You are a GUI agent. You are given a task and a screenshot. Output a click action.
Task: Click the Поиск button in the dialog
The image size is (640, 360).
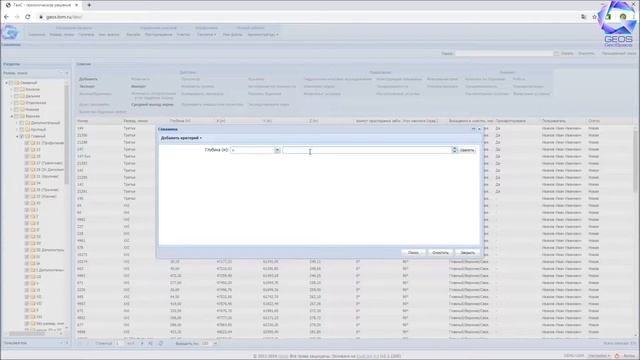pyautogui.click(x=413, y=253)
